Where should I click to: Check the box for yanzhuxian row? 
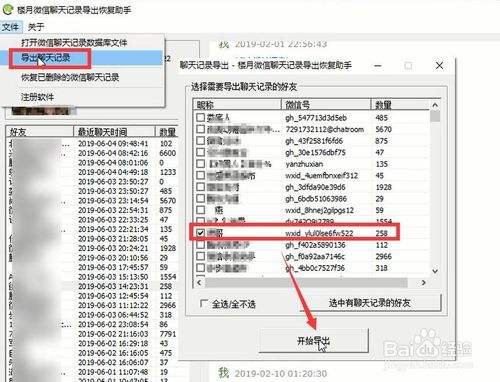click(x=200, y=164)
